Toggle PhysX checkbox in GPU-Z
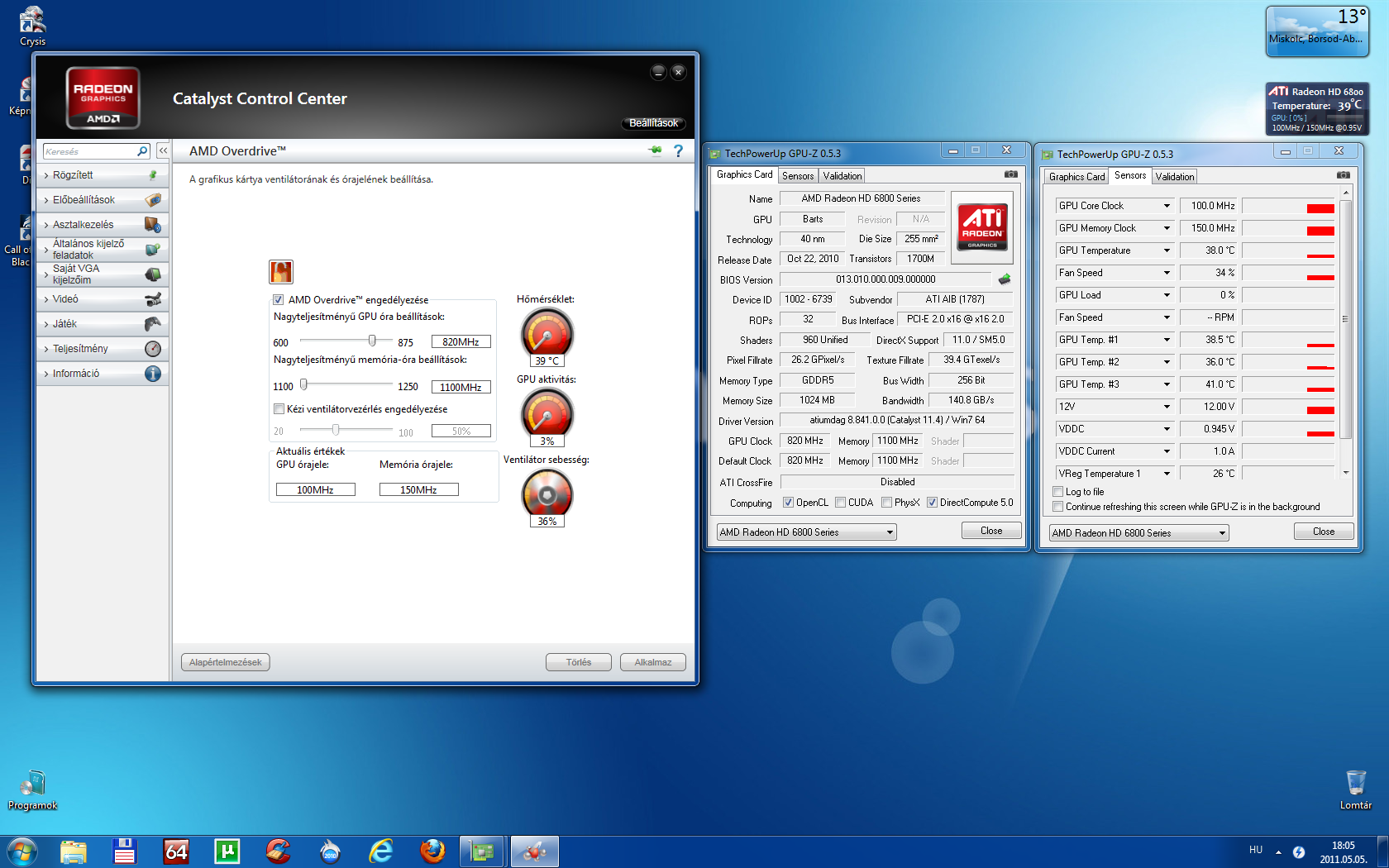 click(x=887, y=503)
